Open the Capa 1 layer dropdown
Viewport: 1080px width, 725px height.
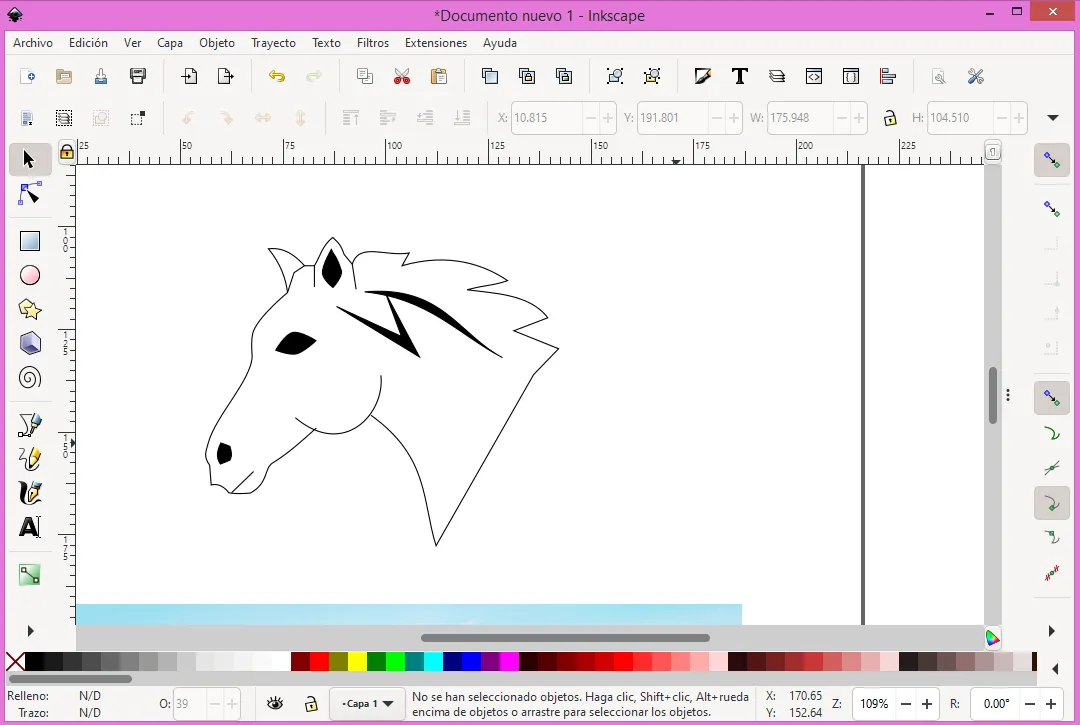(x=367, y=704)
